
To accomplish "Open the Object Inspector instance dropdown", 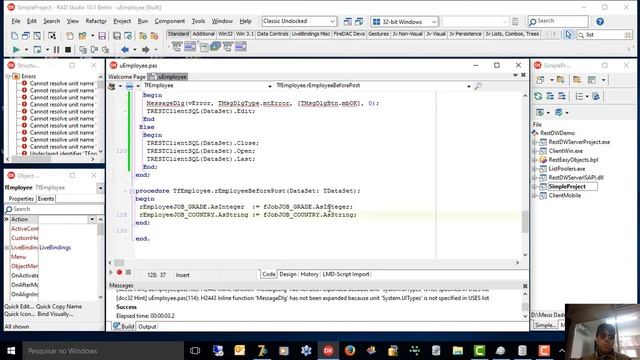I will [100, 188].
